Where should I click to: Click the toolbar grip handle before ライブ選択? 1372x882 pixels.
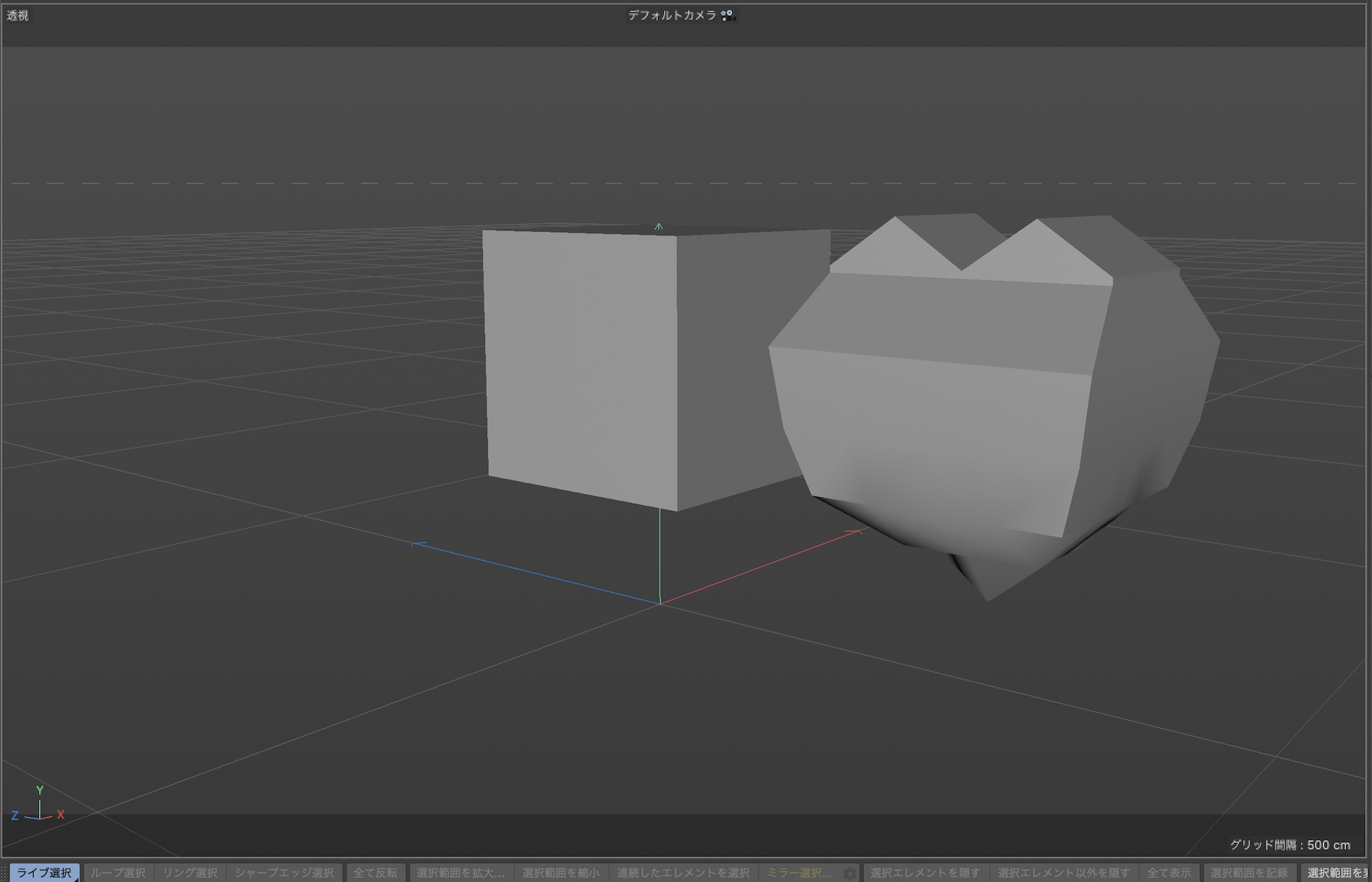[x=4, y=873]
